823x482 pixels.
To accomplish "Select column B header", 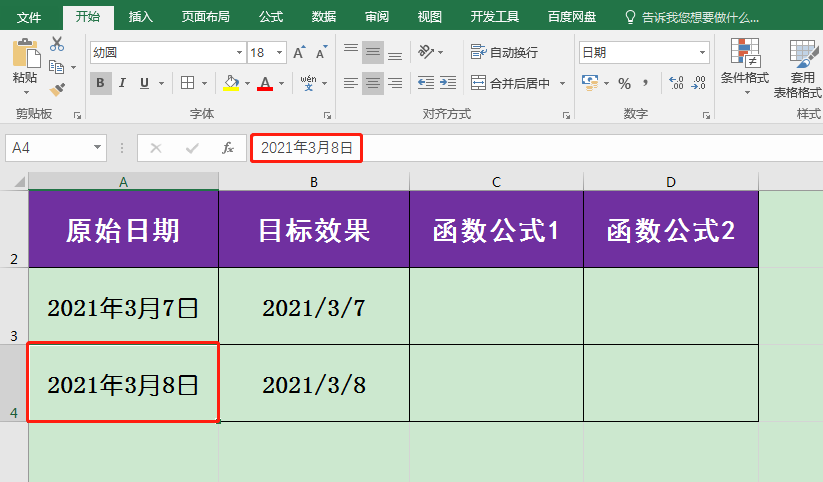I will [x=314, y=182].
